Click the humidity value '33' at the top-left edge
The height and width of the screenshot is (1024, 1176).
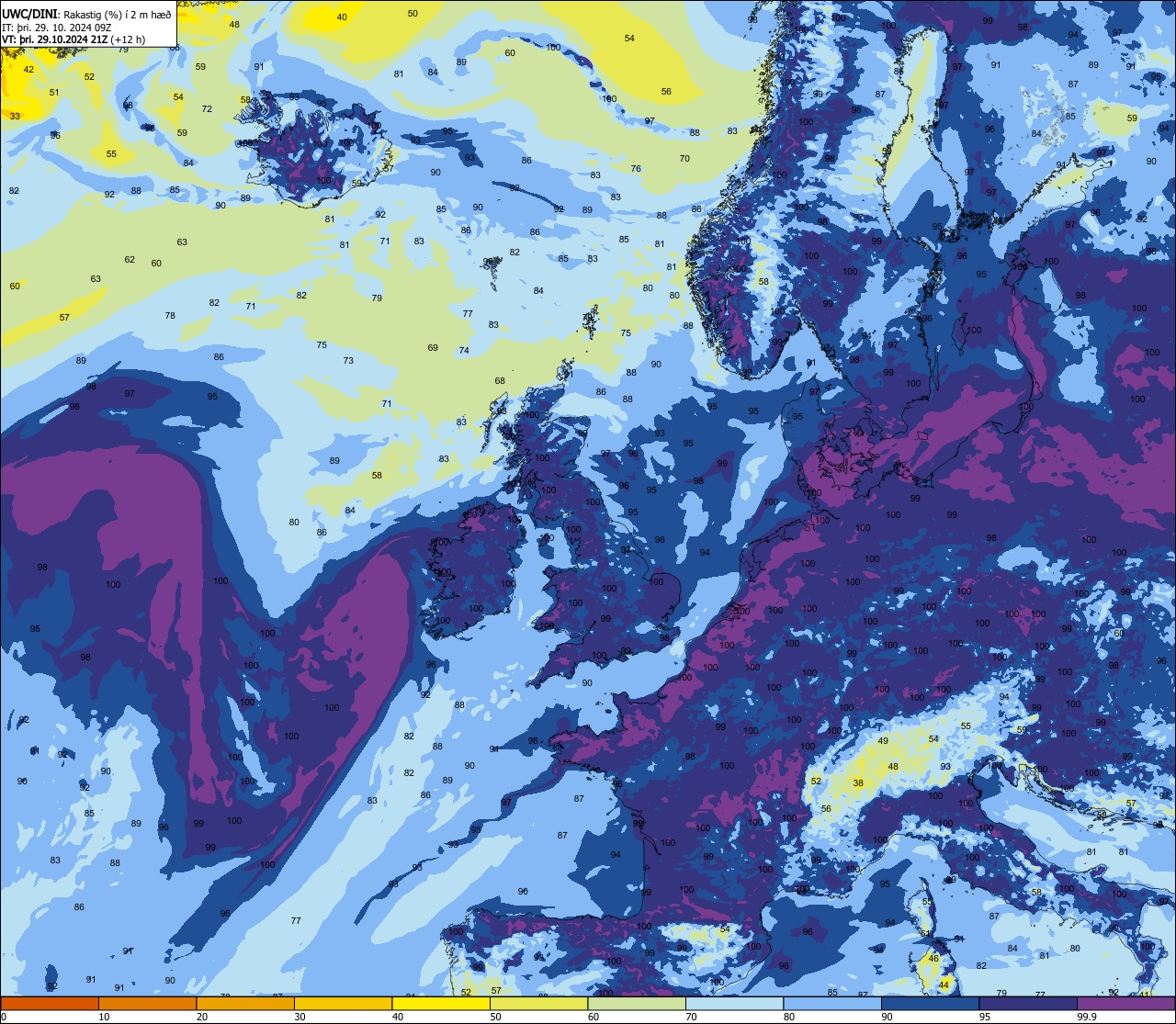click(x=15, y=116)
